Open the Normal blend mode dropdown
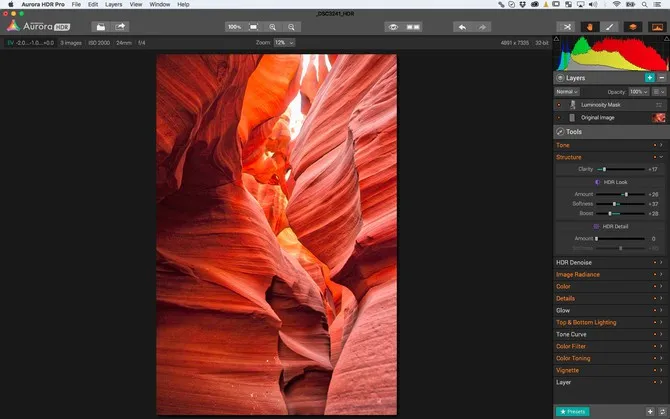The height and width of the screenshot is (419, 670). pos(566,91)
